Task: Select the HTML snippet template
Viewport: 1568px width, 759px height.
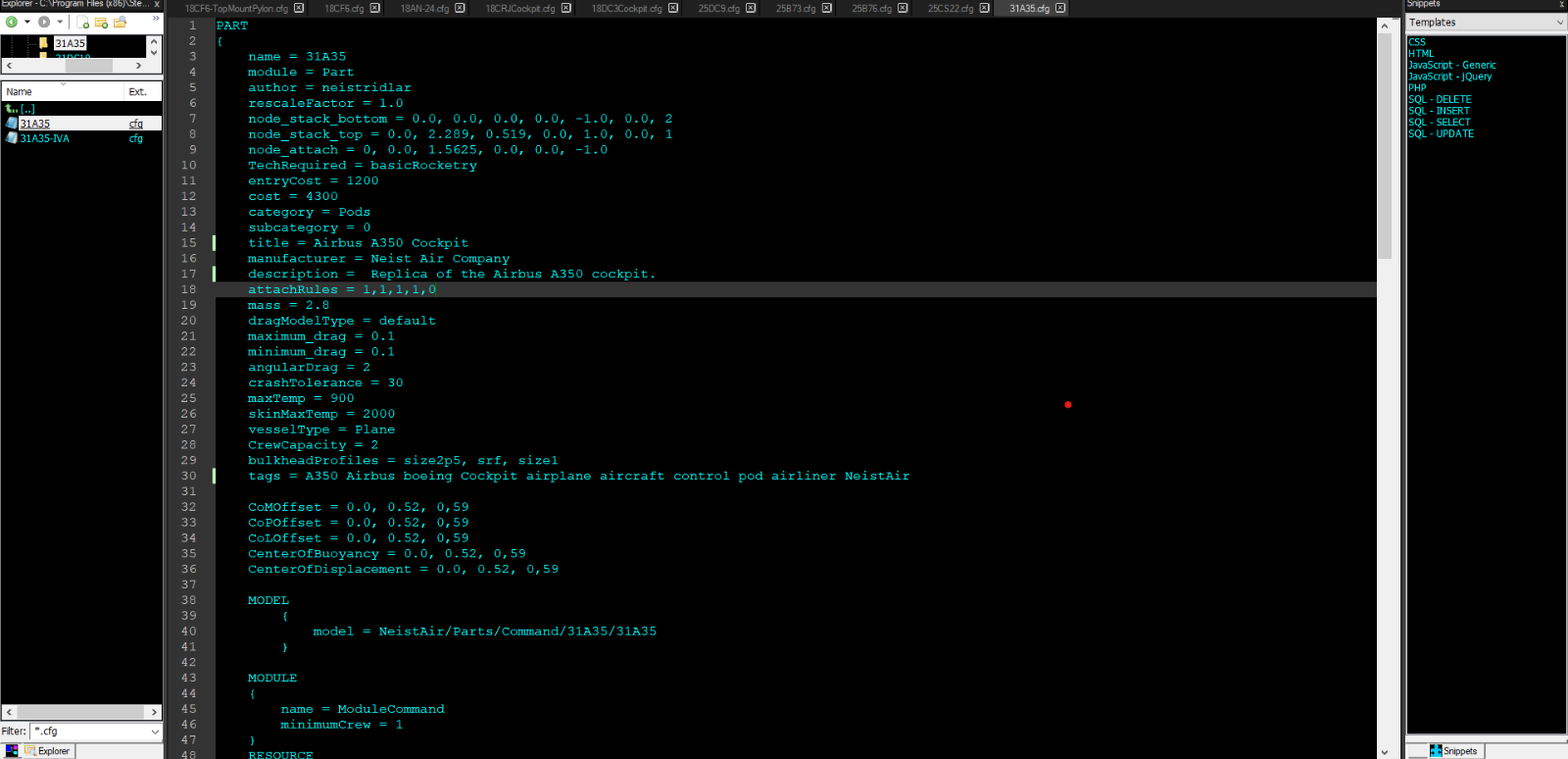Action: [1421, 54]
